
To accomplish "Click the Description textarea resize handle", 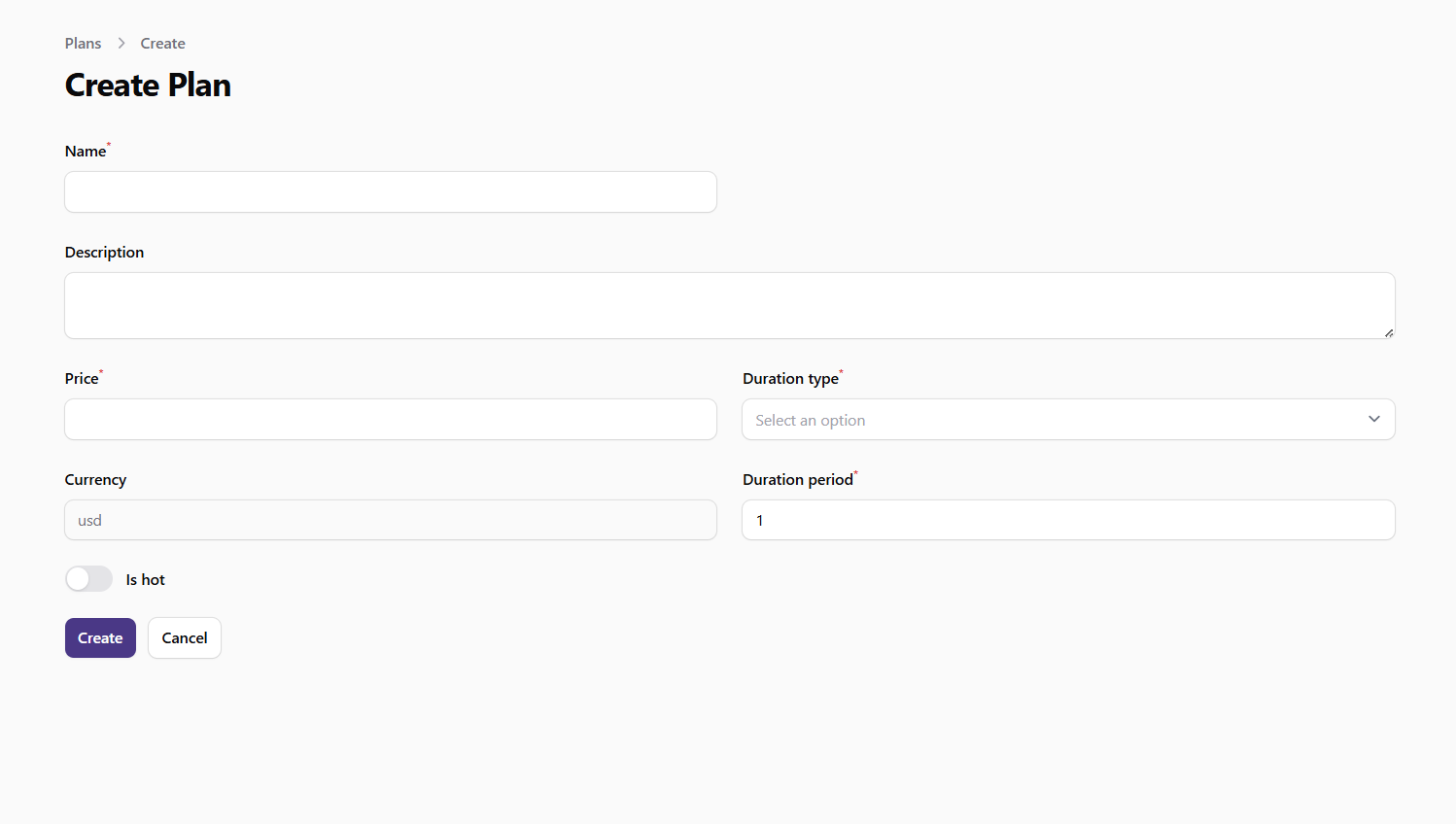I will click(x=1388, y=332).
